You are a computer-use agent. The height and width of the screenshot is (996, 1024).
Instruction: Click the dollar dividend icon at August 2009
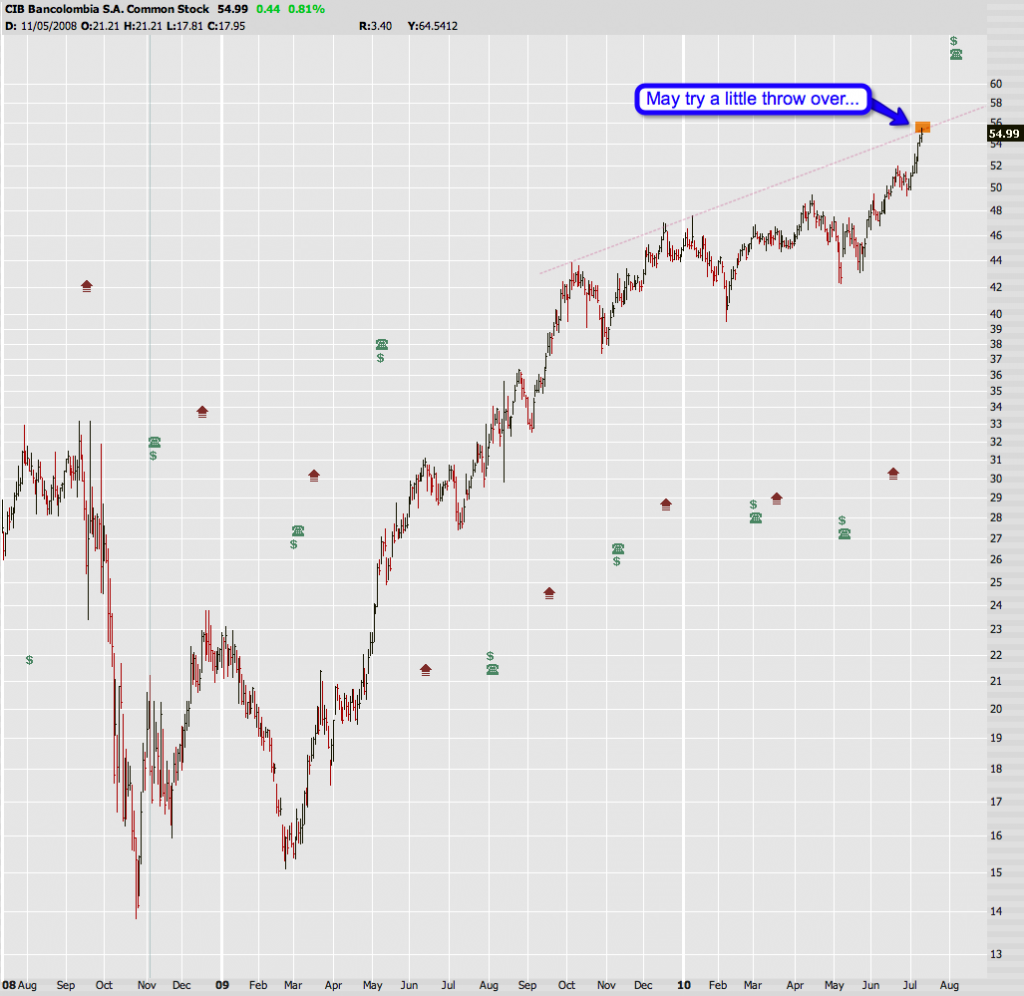pos(490,656)
